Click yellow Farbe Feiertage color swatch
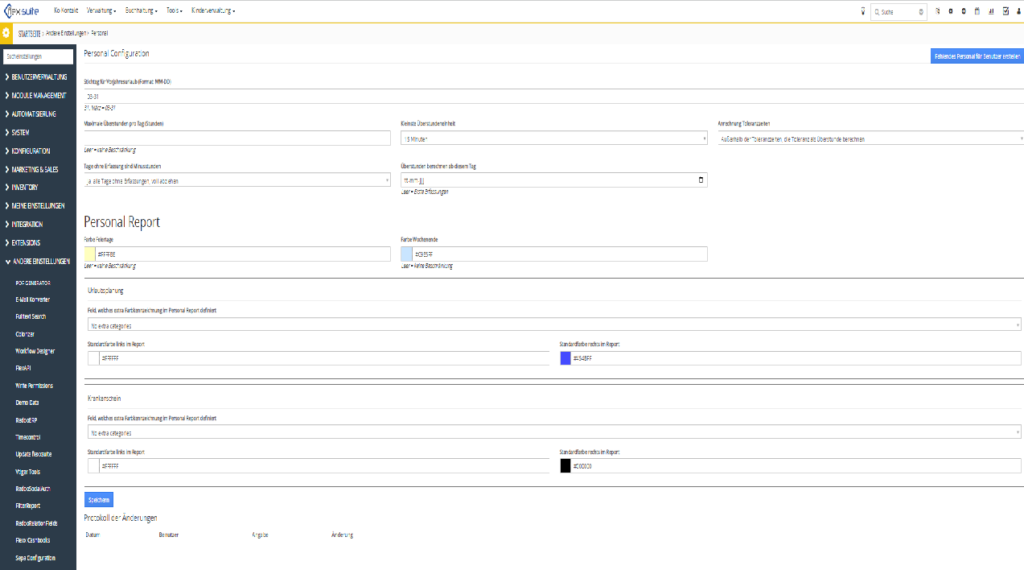Screen dimensions: 1024x570 click(89, 254)
